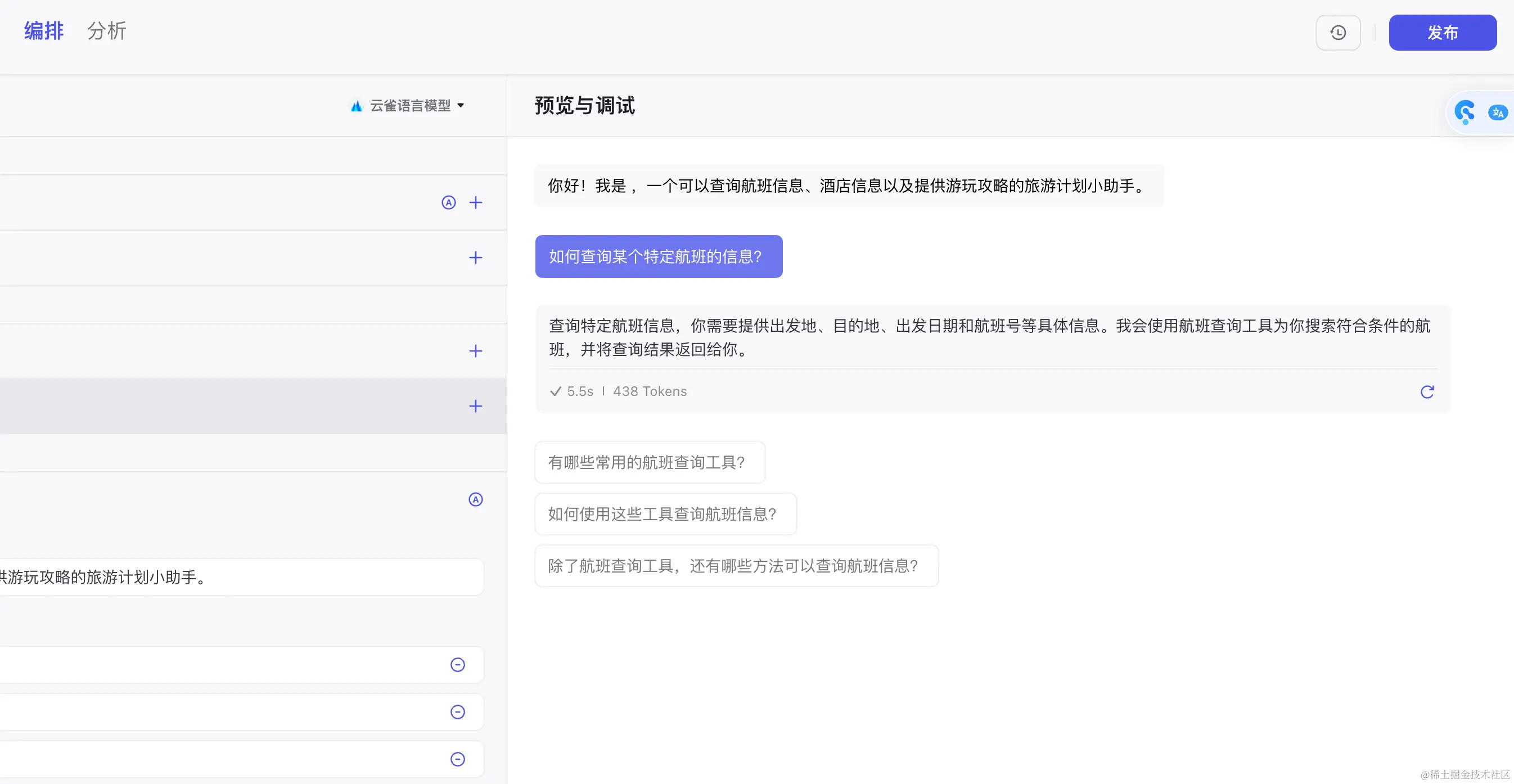Click suggestion about other flight query methods
Screen dimensions: 1514x784
(736, 566)
